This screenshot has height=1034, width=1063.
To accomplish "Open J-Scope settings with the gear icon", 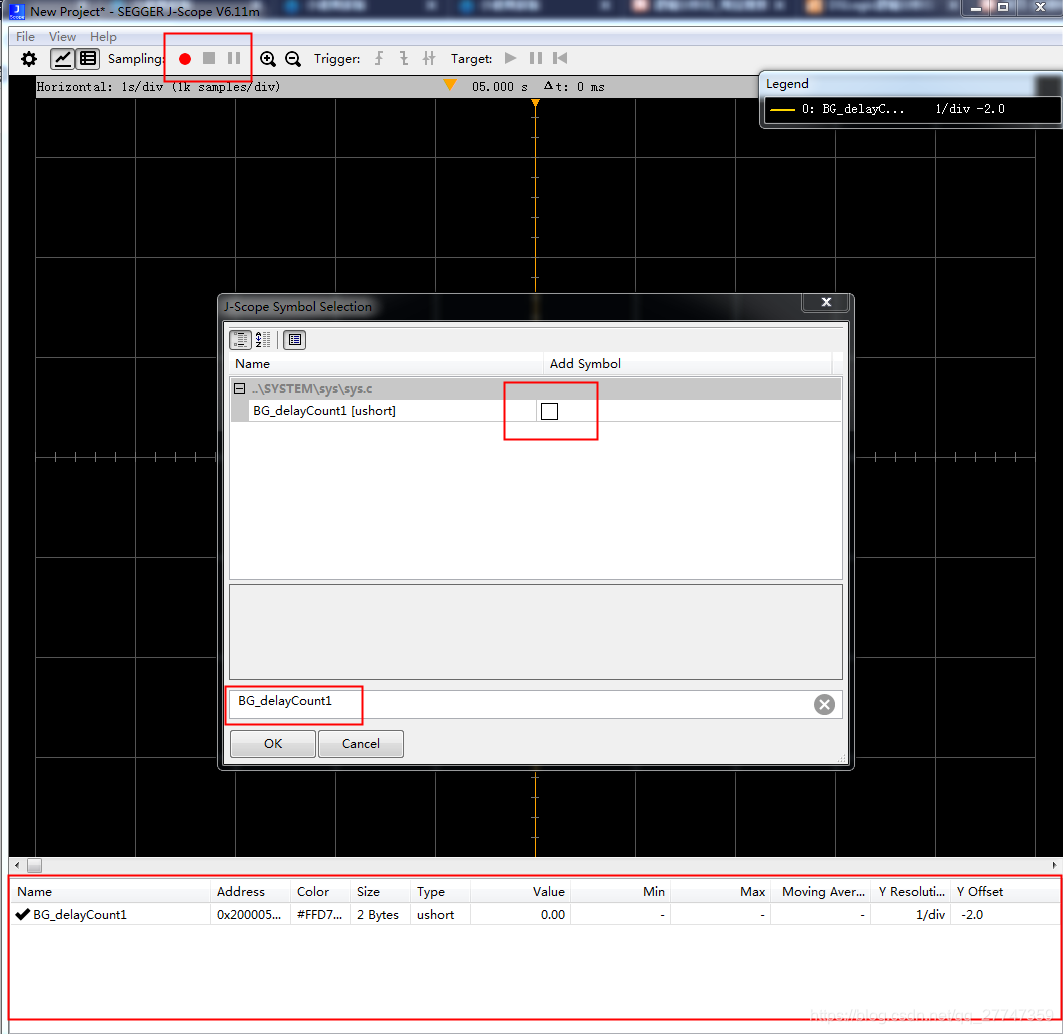I will (27, 58).
